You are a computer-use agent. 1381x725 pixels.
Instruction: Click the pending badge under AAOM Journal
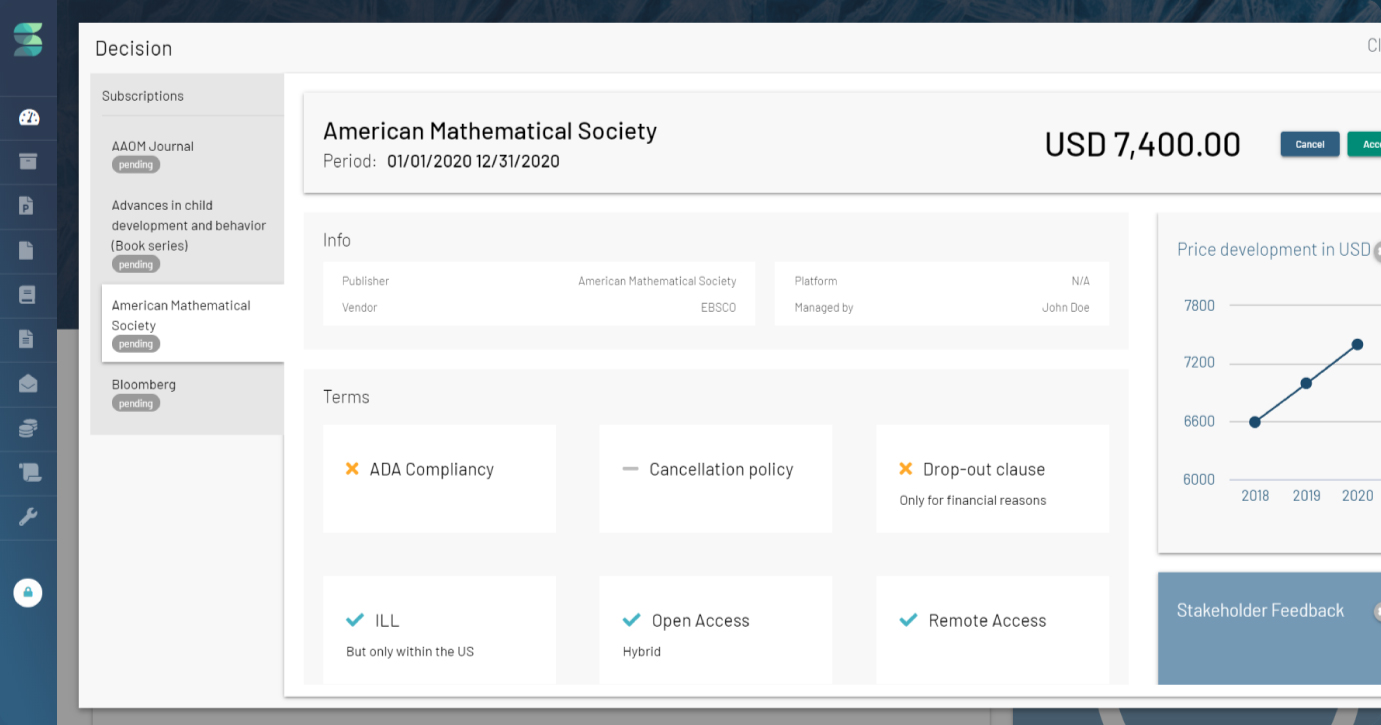(x=136, y=164)
